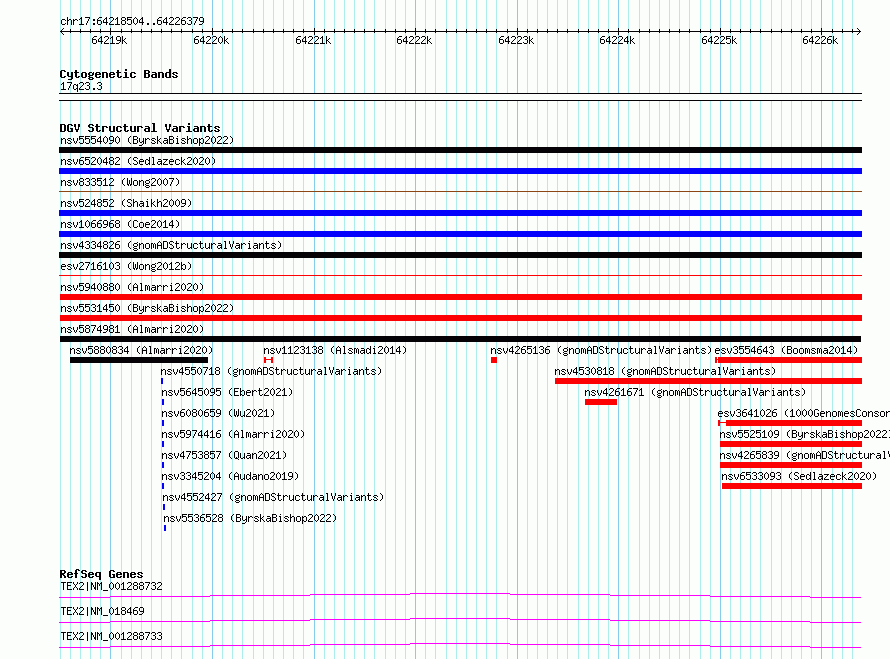Click nsv5874981 (Almarri2020) variant label
Screen dimensions: 890x659
pos(132,329)
